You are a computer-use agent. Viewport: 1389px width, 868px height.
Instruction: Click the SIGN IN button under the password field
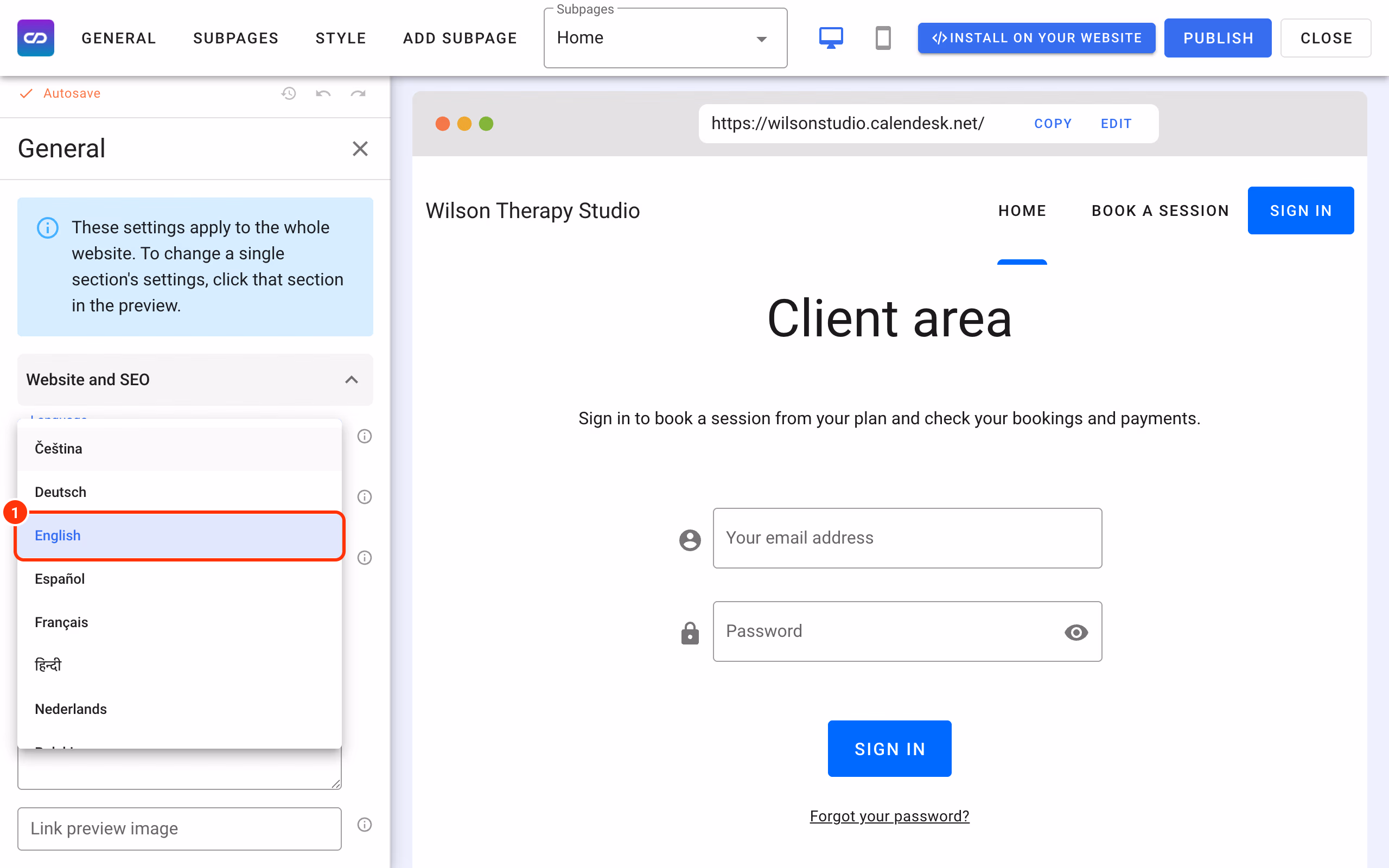click(x=890, y=749)
